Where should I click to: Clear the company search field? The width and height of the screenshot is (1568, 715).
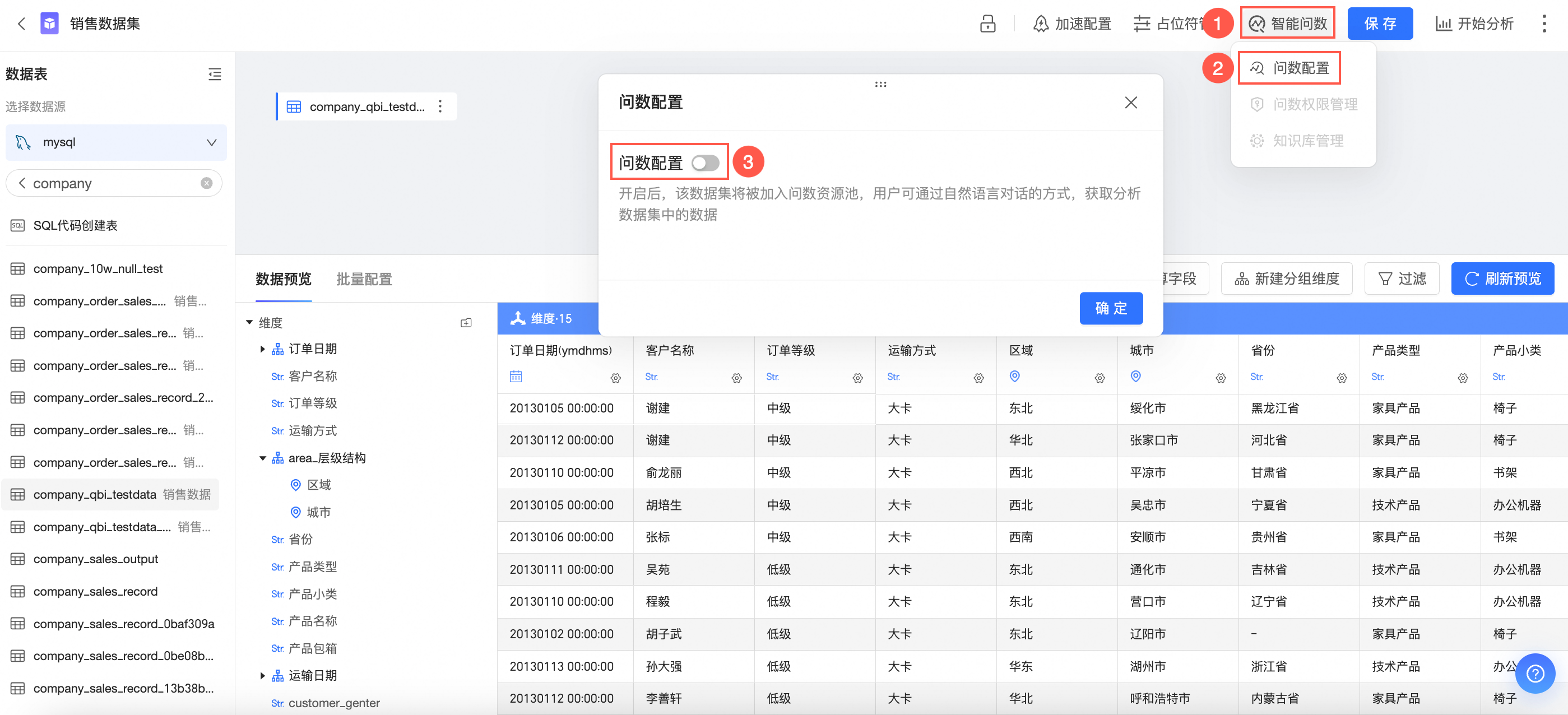tap(206, 183)
